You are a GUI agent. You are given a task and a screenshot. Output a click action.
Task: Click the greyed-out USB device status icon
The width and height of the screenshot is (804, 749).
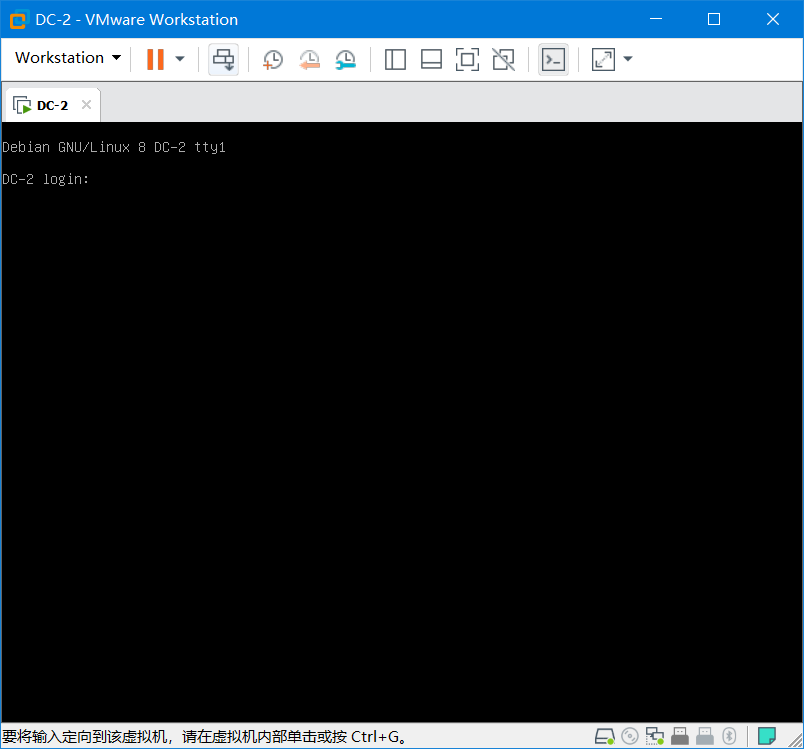pyautogui.click(x=705, y=737)
